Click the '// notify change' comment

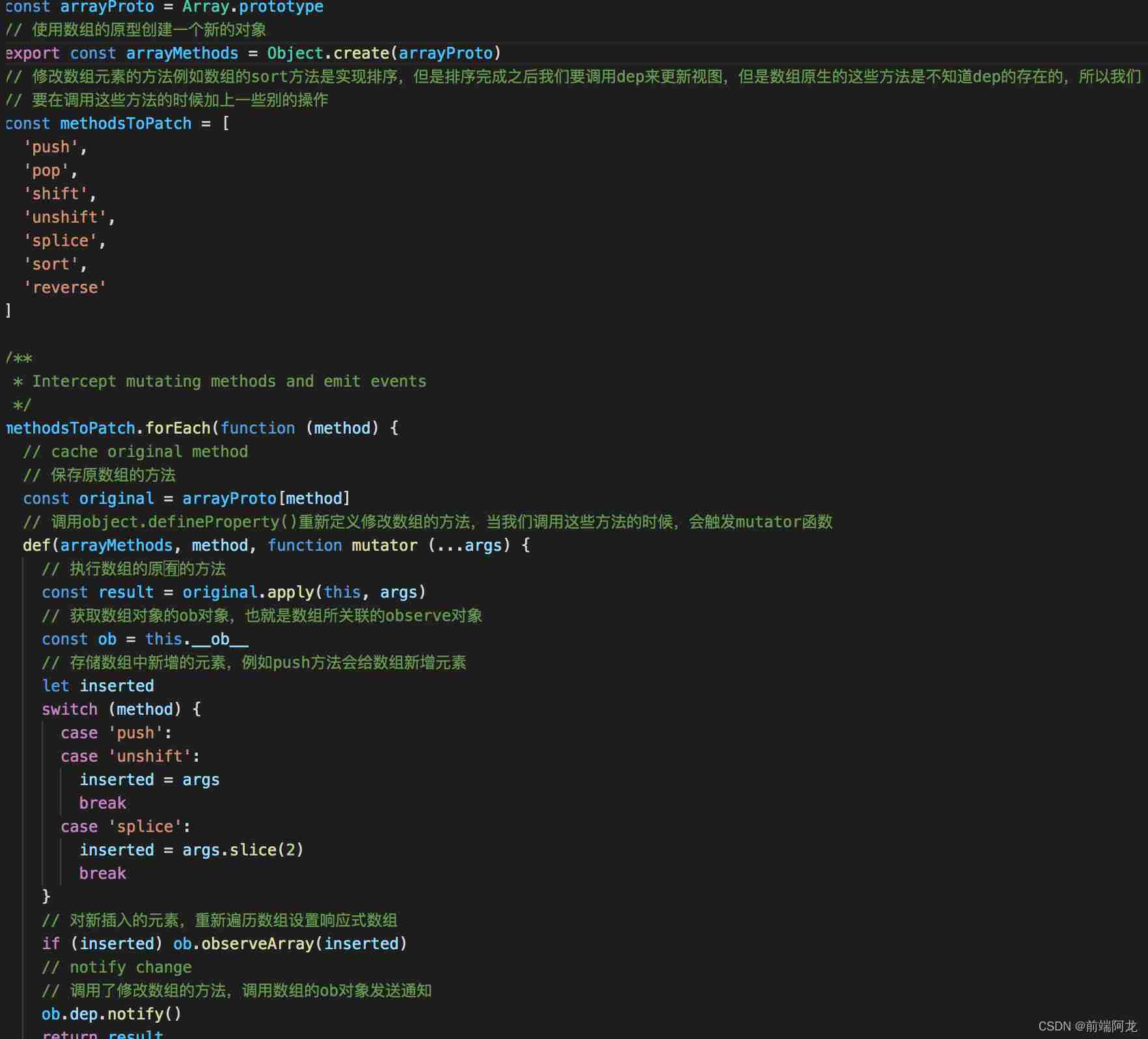coord(117,967)
